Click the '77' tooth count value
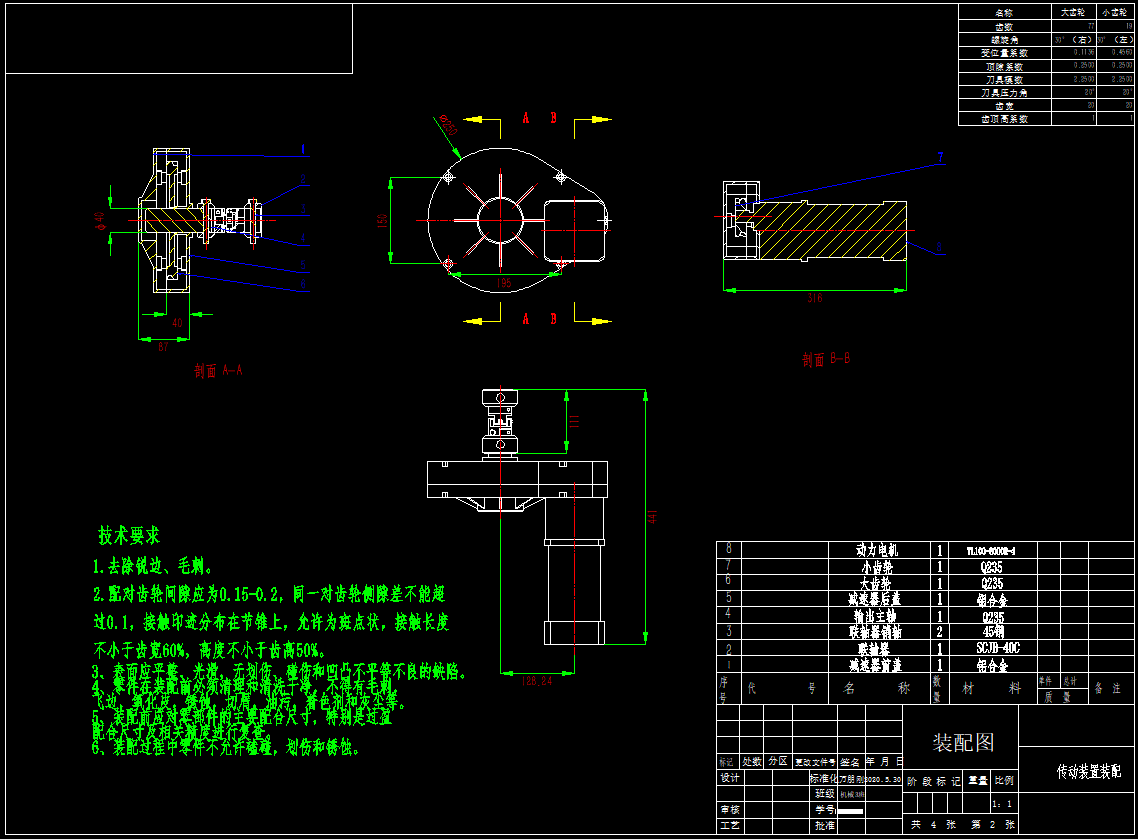The image size is (1138, 840). point(1090,26)
